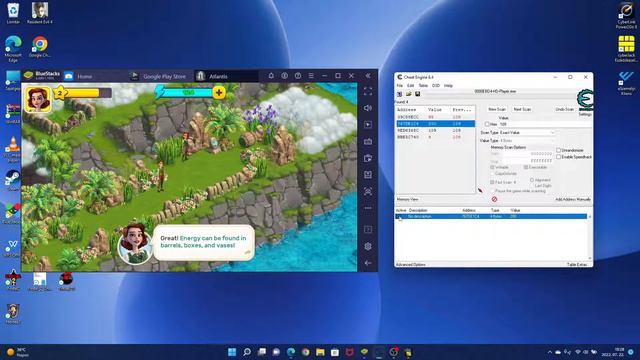This screenshot has width=640, height=360.
Task: Enable the Speedhack checkbox
Action: [x=559, y=157]
